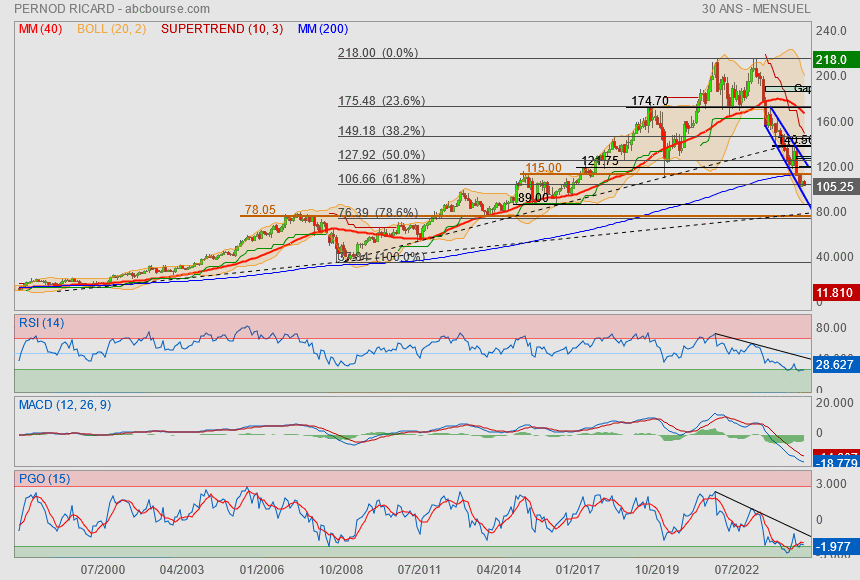
Task: Click the 40.000 price axis label
Action: [834, 257]
